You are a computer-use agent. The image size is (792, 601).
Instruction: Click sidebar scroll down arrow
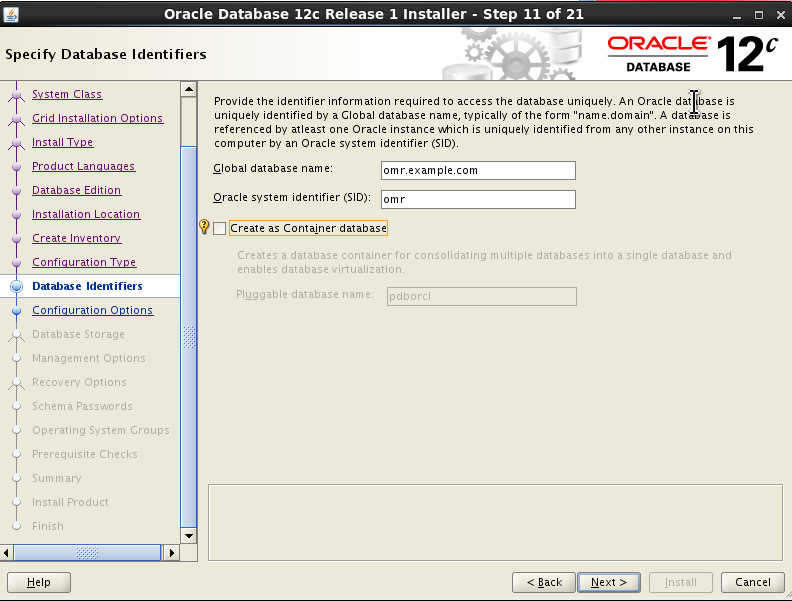[x=189, y=536]
